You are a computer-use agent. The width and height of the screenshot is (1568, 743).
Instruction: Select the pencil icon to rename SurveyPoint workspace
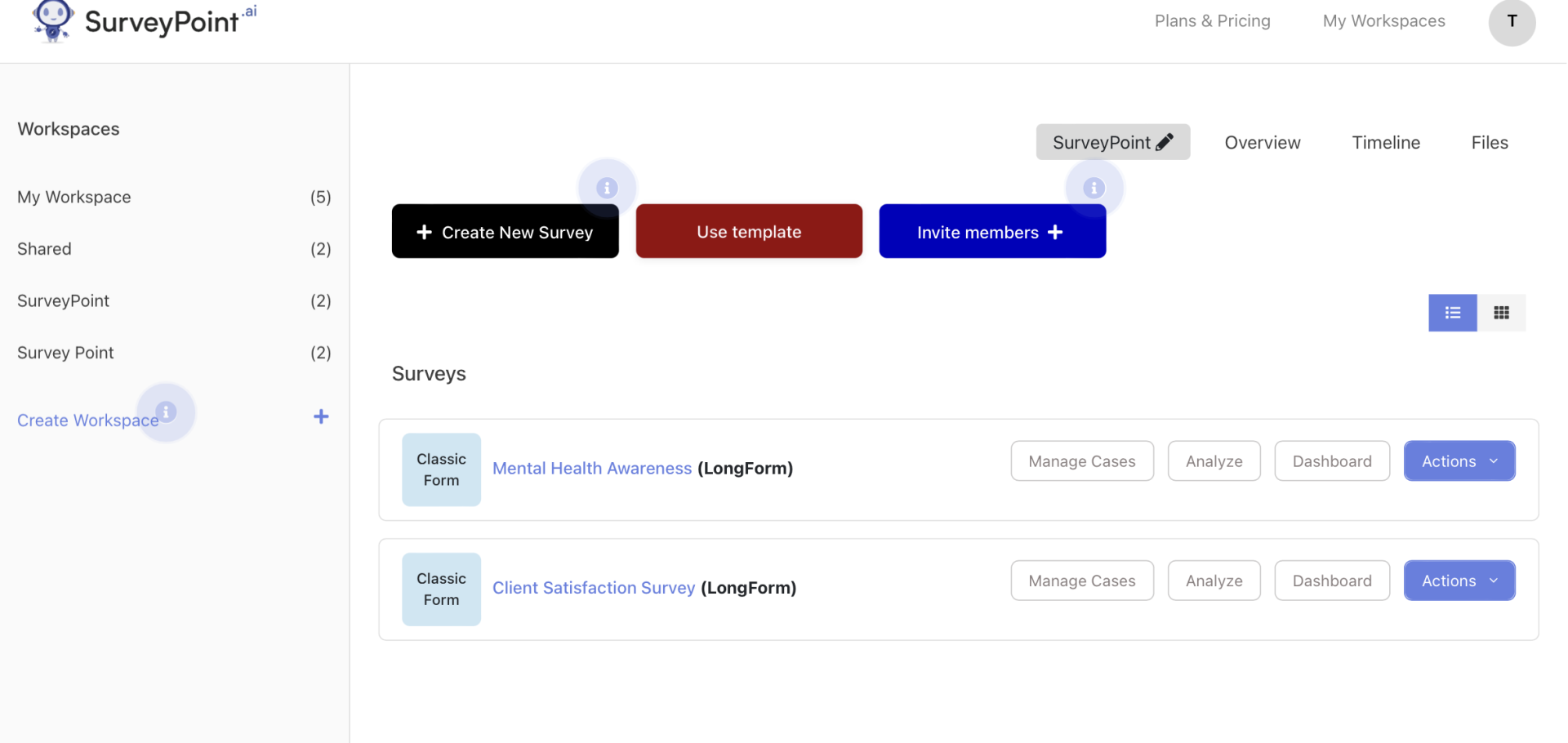point(1166,141)
